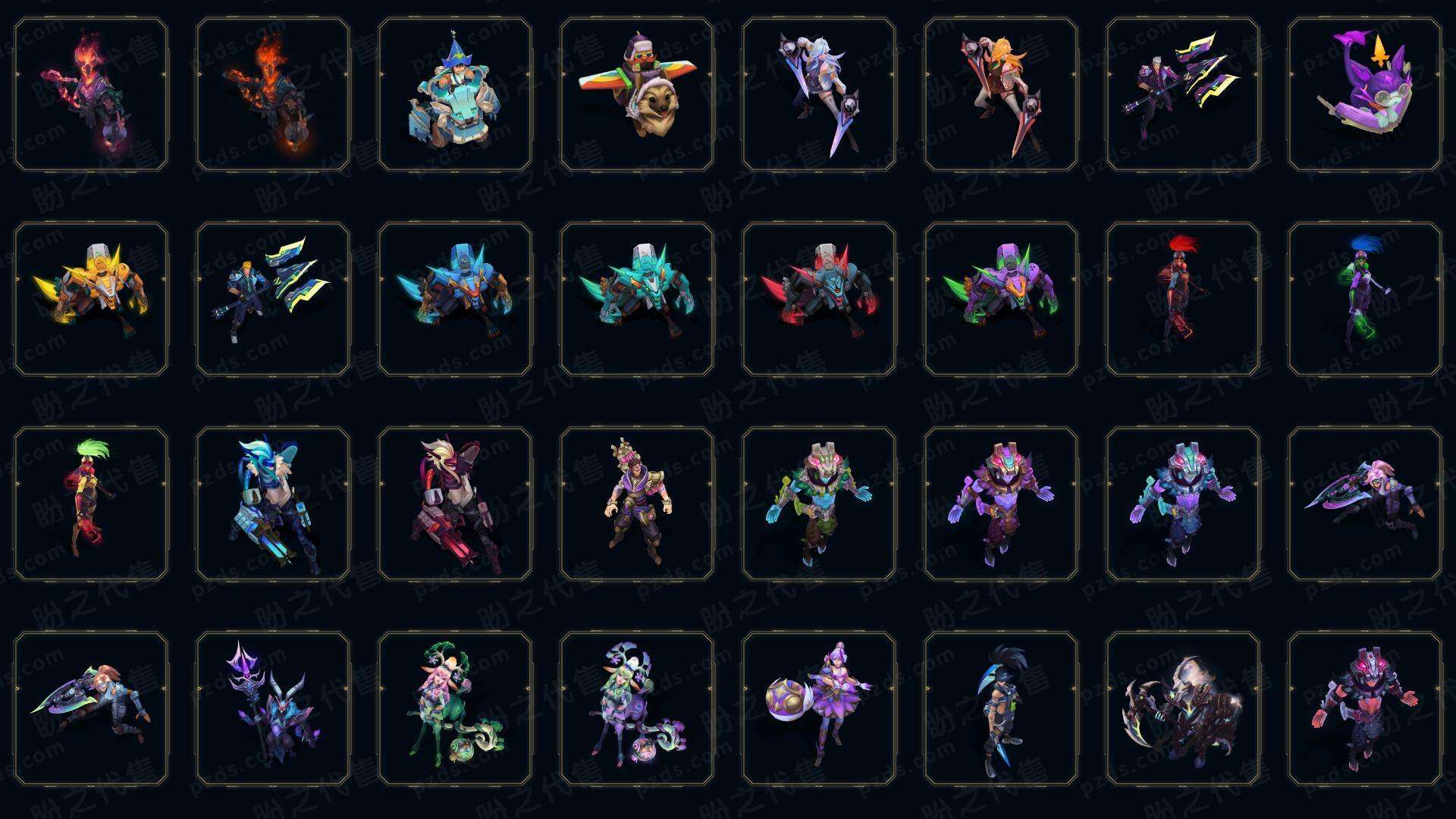
Task: Click the pink-haired centaur with green body
Action: [x=455, y=708]
